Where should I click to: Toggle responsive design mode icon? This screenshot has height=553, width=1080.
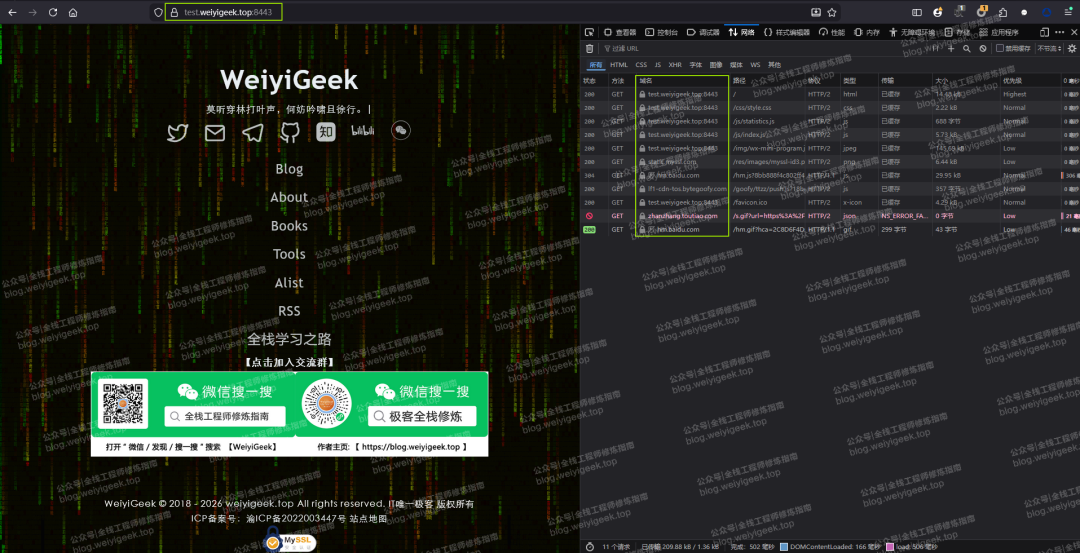click(x=1044, y=32)
